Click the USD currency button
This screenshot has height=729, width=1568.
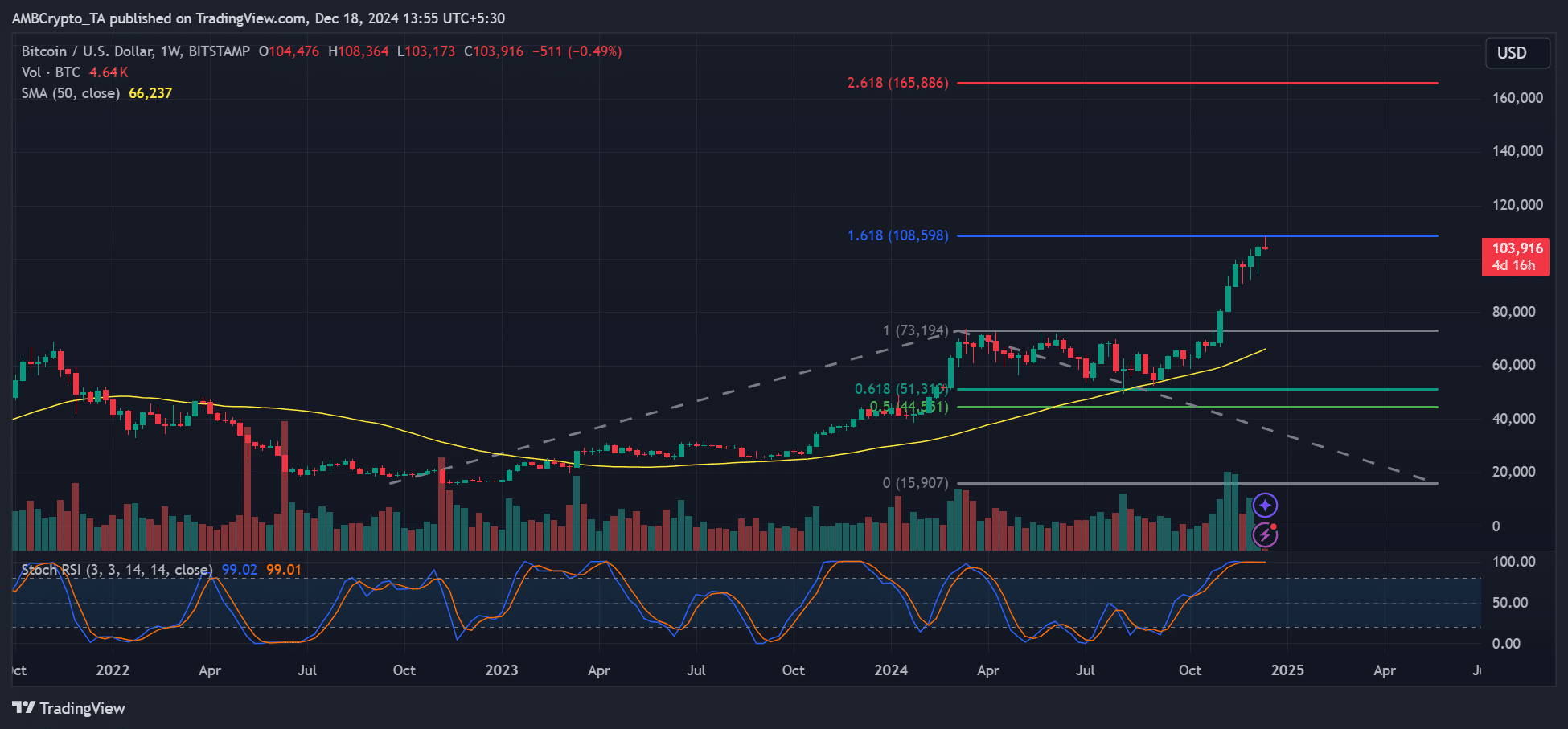click(x=1517, y=53)
